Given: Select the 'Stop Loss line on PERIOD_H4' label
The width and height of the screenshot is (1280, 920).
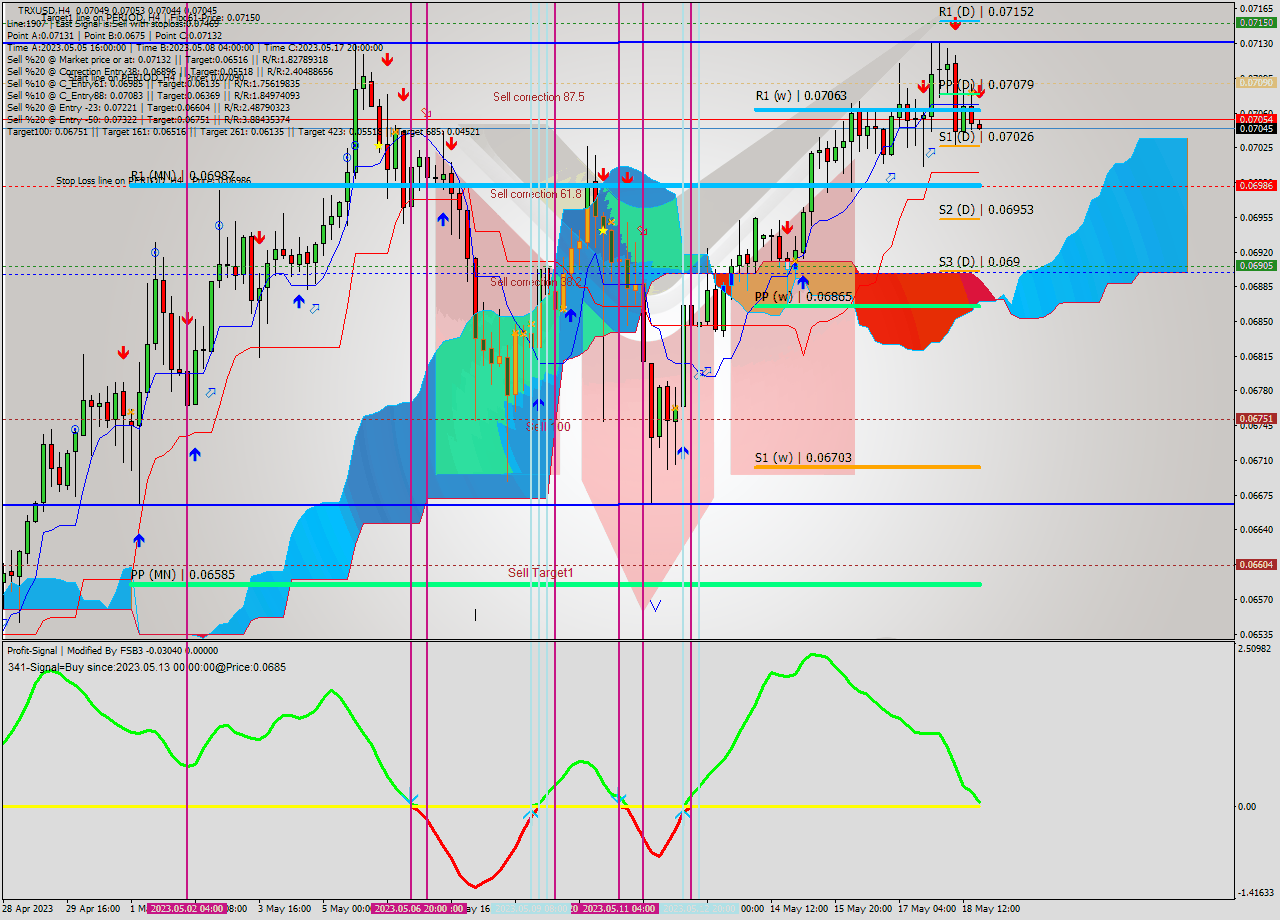Looking at the screenshot, I should tap(153, 181).
